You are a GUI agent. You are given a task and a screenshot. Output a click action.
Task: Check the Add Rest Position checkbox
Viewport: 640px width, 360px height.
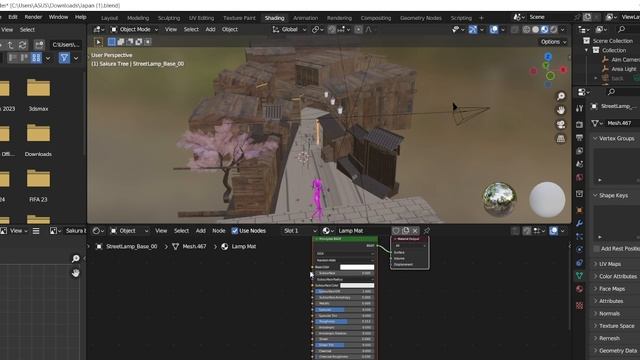596,249
